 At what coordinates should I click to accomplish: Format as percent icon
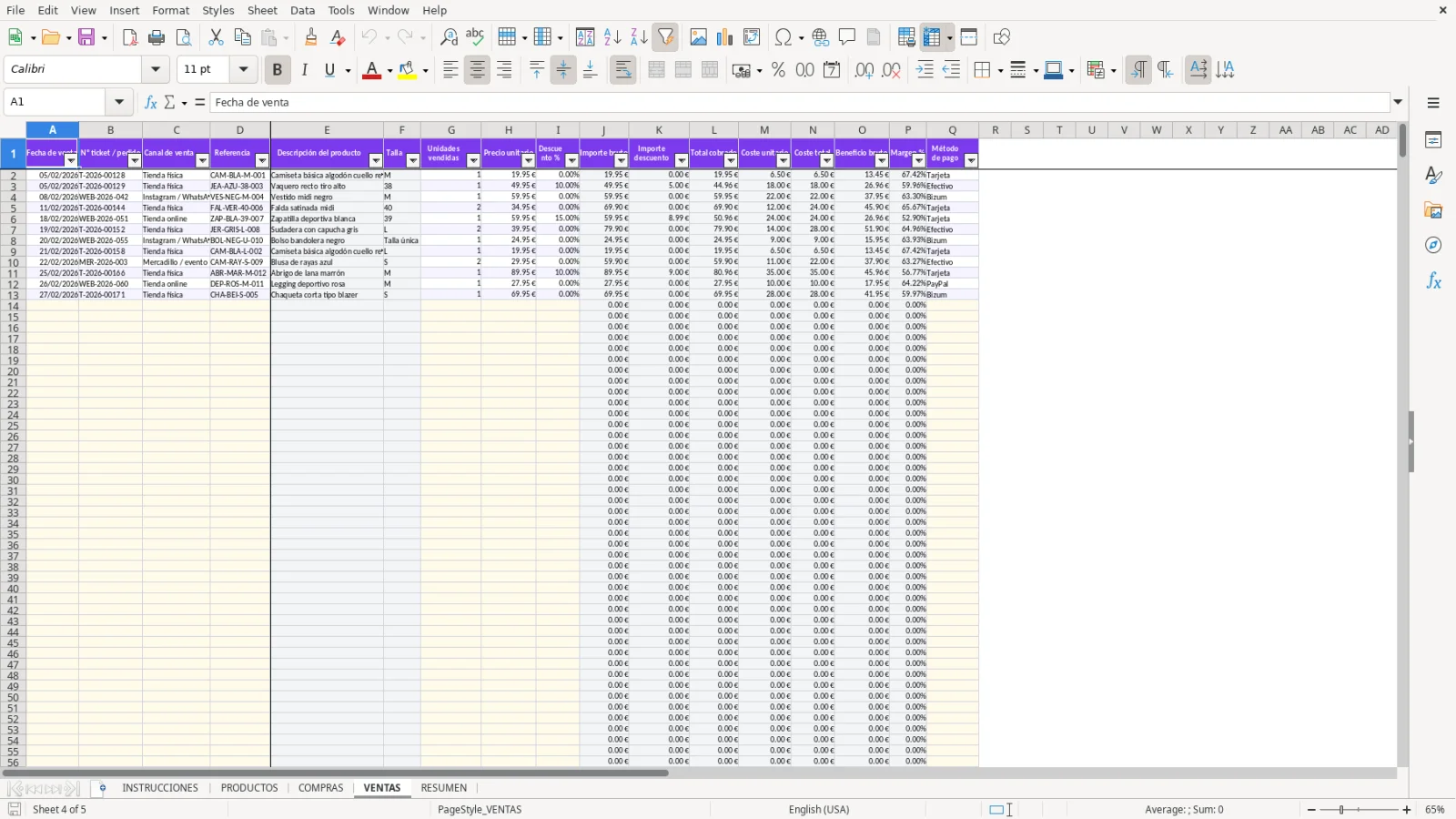[x=778, y=70]
